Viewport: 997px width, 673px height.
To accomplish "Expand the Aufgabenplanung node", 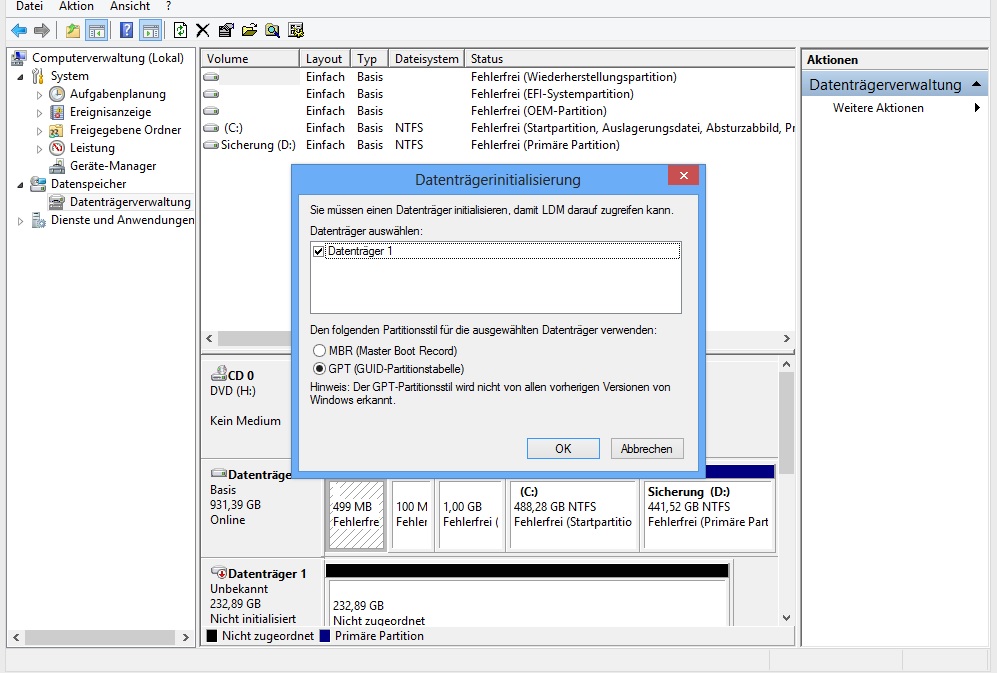I will click(39, 95).
